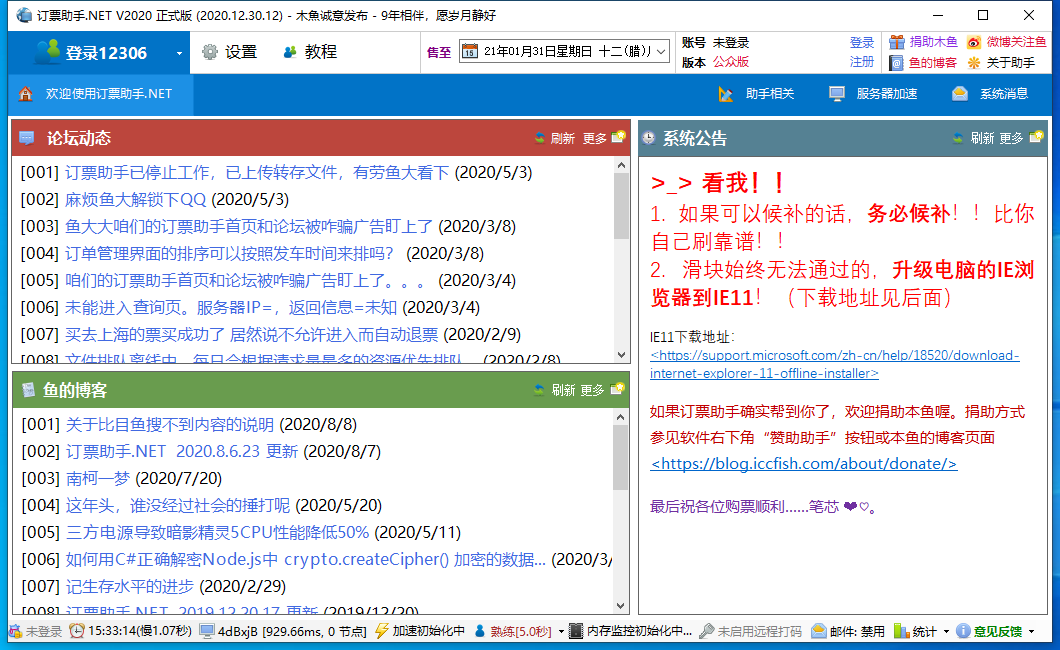Click the 微博关注鱼 Weibo icon
Viewport: 1060px width, 650px height.
973,43
